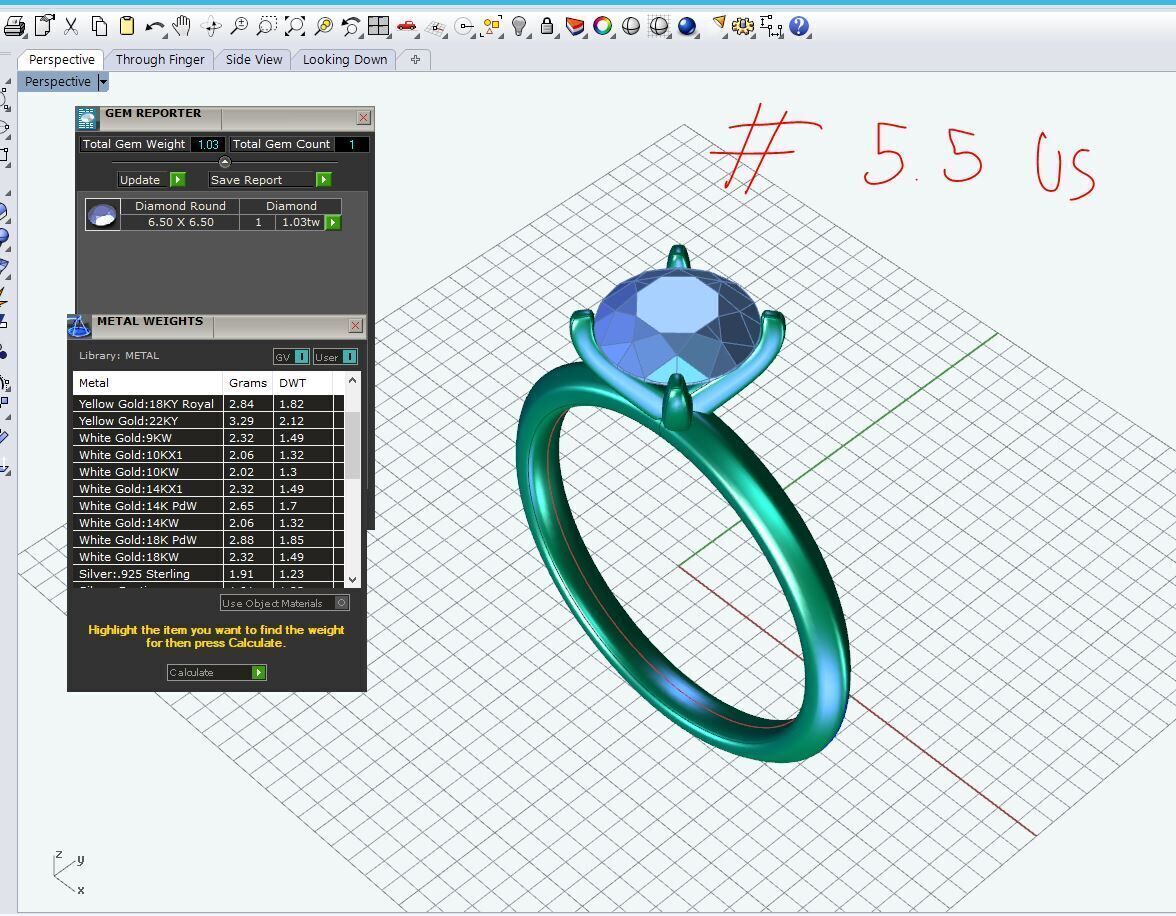1176x916 pixels.
Task: Click the Copy icon in toolbar
Action: point(99,27)
